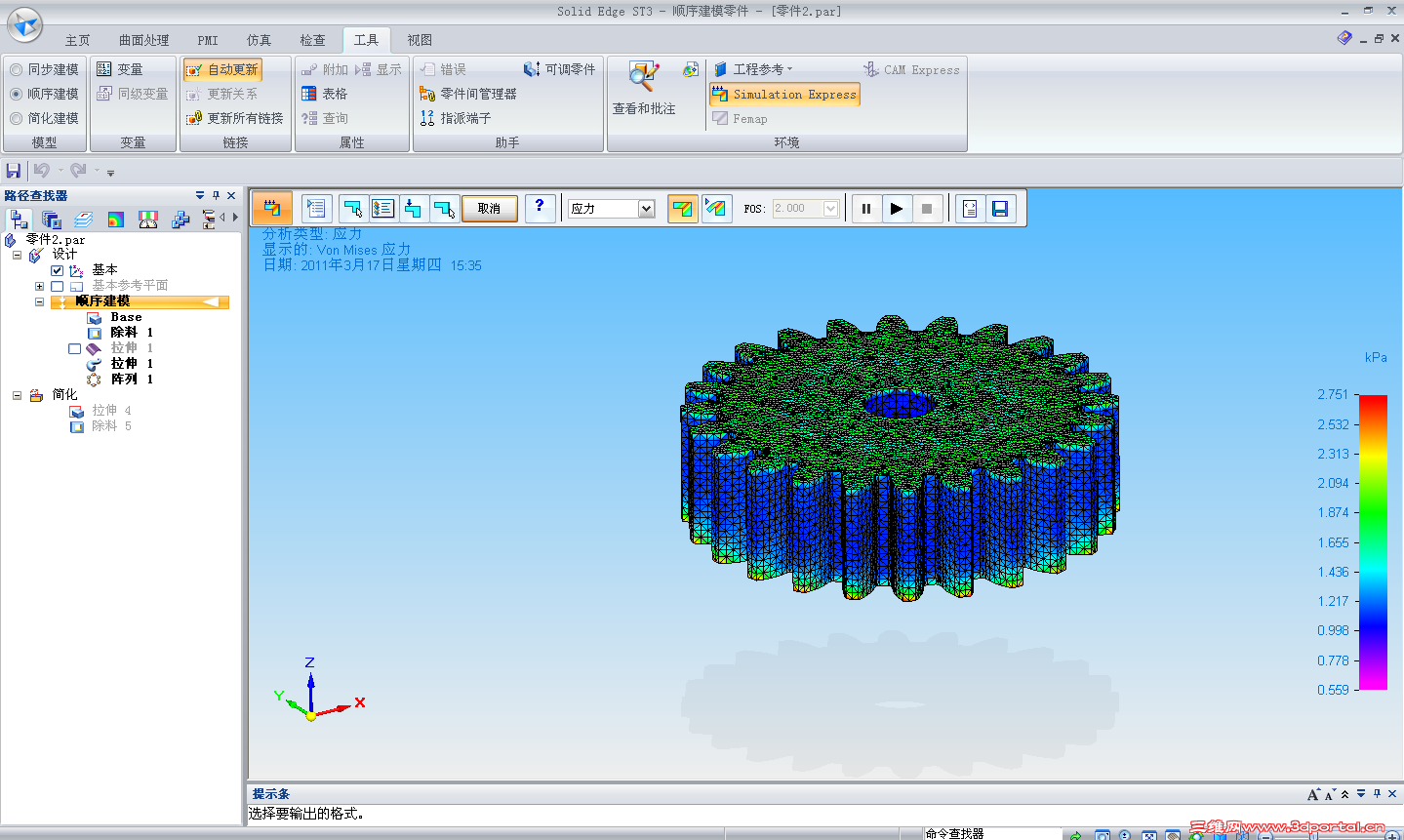Collapse the 简化 tree node
Image resolution: width=1404 pixels, height=840 pixels.
click(17, 395)
